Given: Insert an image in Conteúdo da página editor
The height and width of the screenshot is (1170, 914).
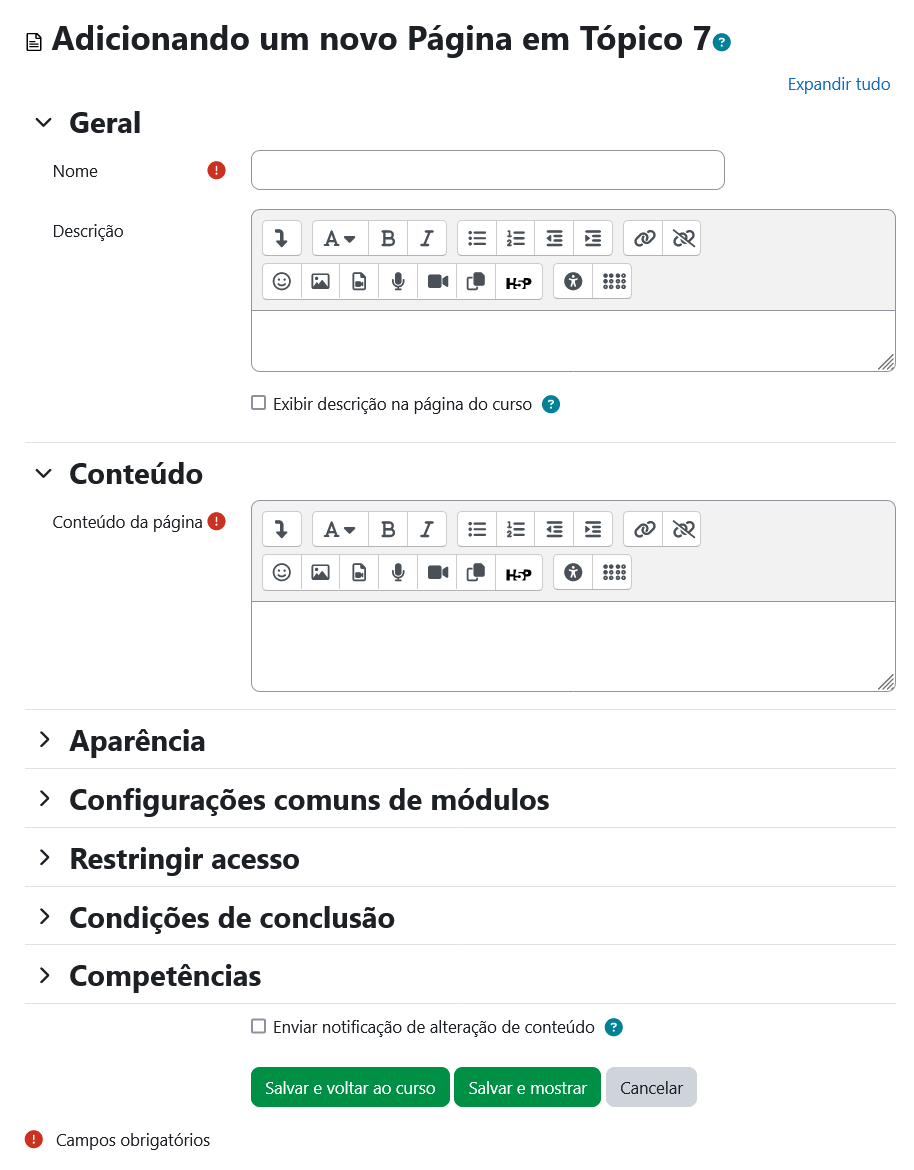Looking at the screenshot, I should point(320,572).
